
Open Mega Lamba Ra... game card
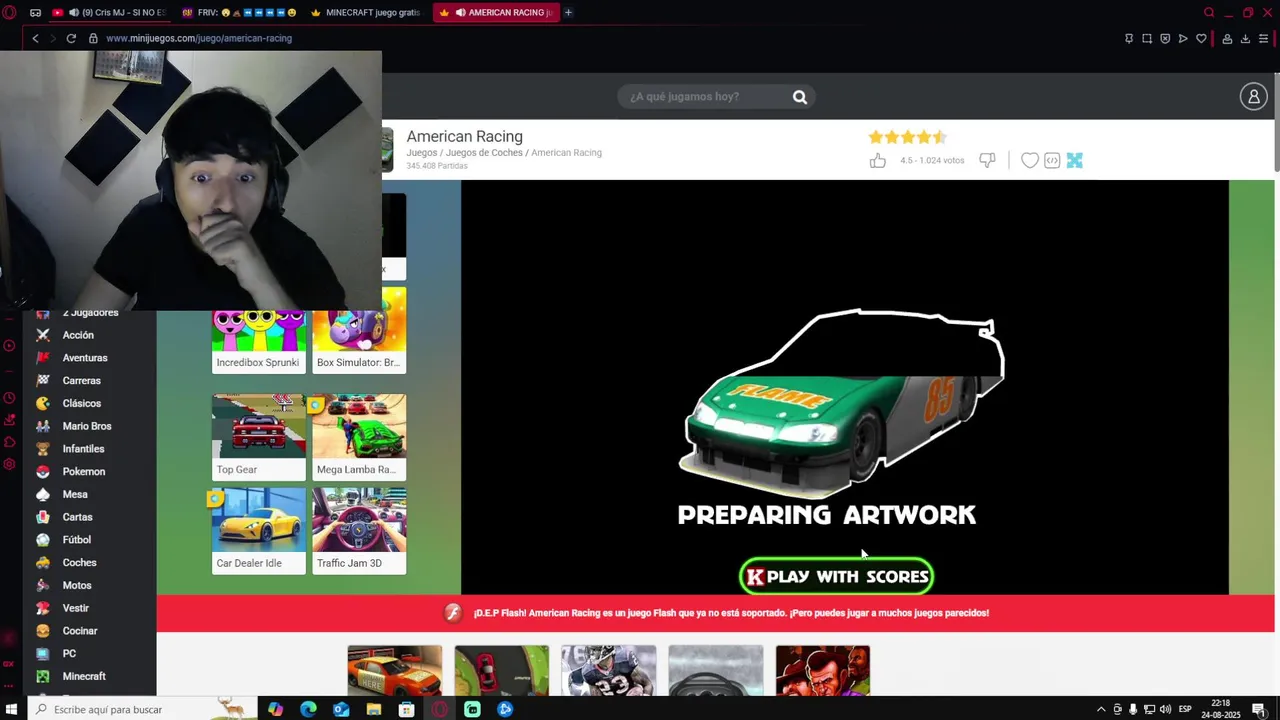pyautogui.click(x=359, y=437)
